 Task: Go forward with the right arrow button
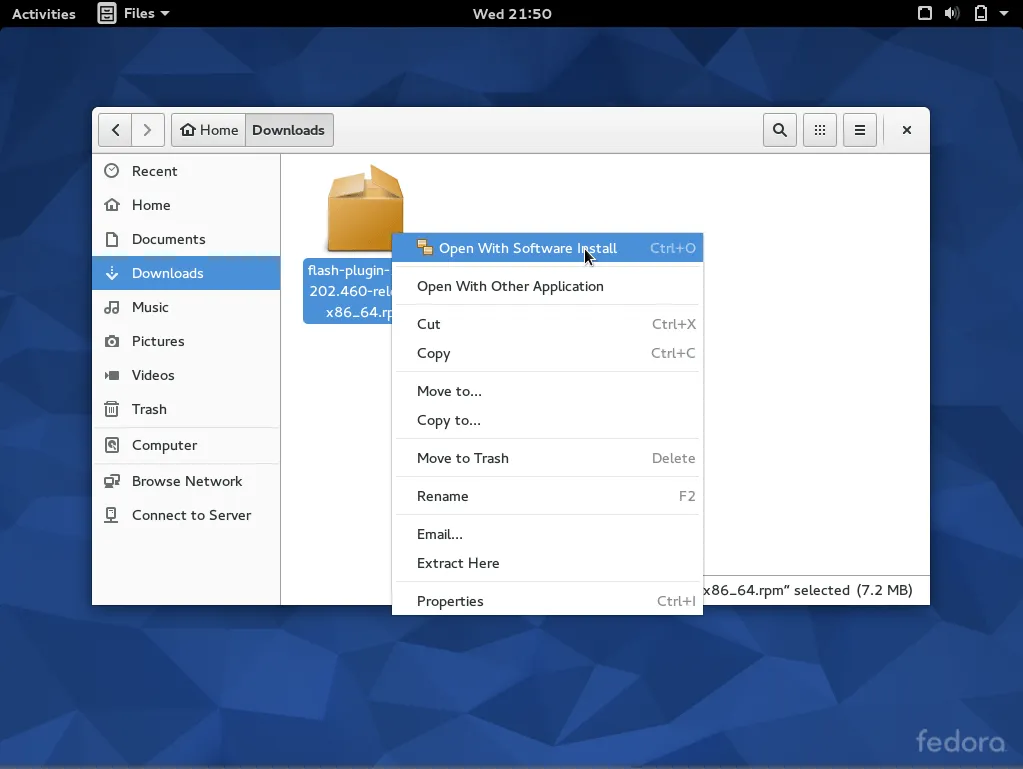148,130
